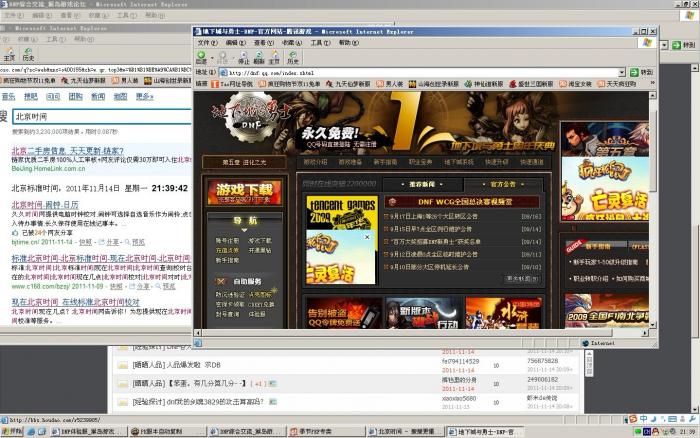
Task: Open 帮助(H) menu in DNF window
Action: (348, 43)
